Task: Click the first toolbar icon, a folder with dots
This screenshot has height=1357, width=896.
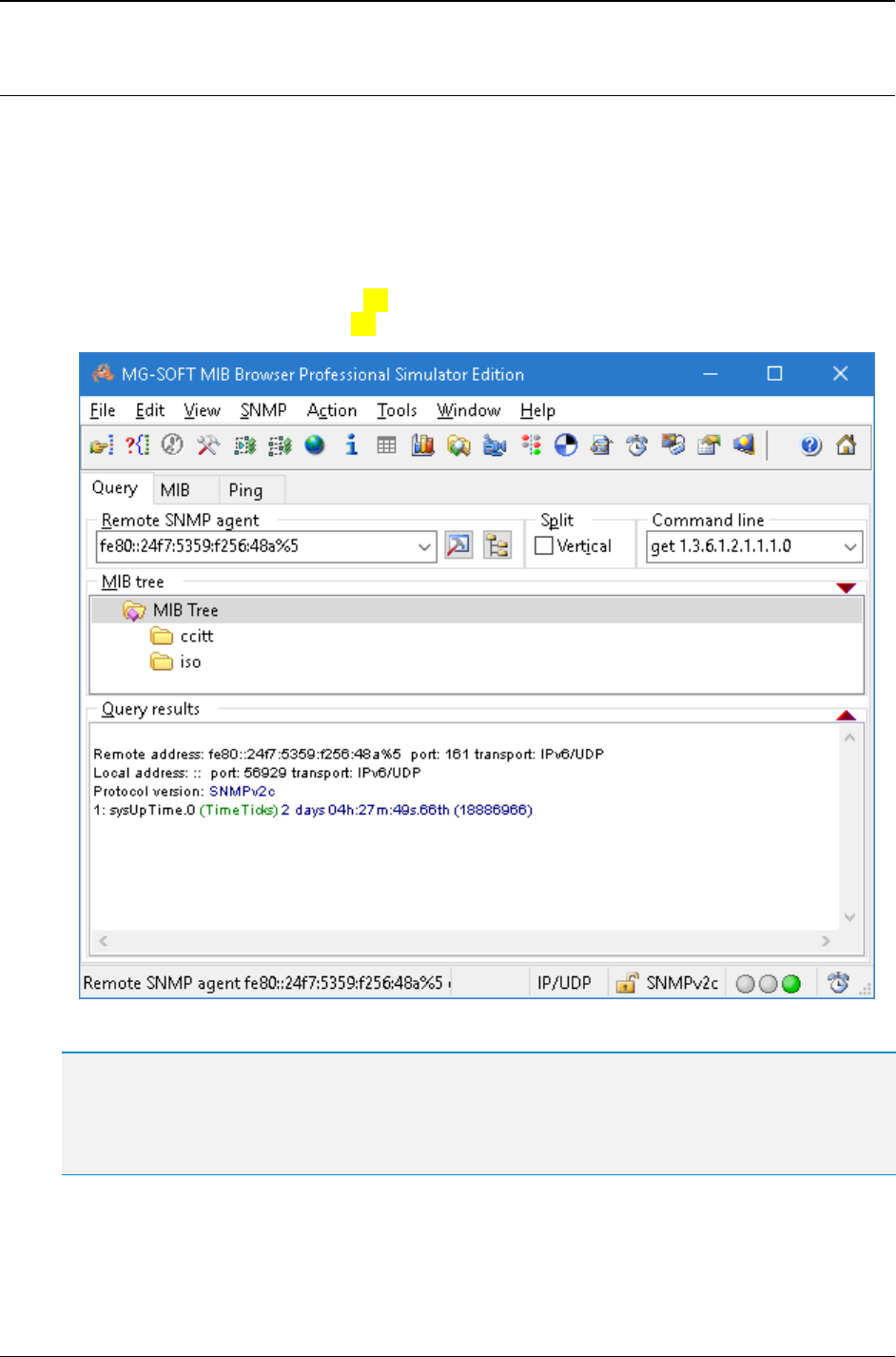Action: pos(101,444)
